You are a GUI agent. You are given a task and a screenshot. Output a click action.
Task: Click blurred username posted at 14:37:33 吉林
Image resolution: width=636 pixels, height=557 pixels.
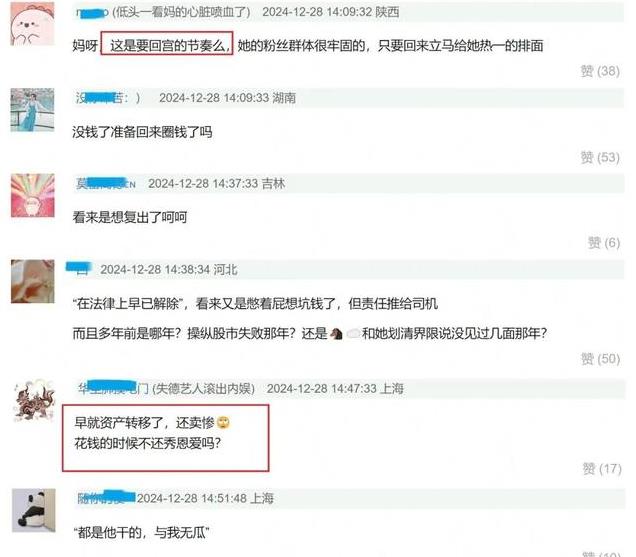[105, 184]
